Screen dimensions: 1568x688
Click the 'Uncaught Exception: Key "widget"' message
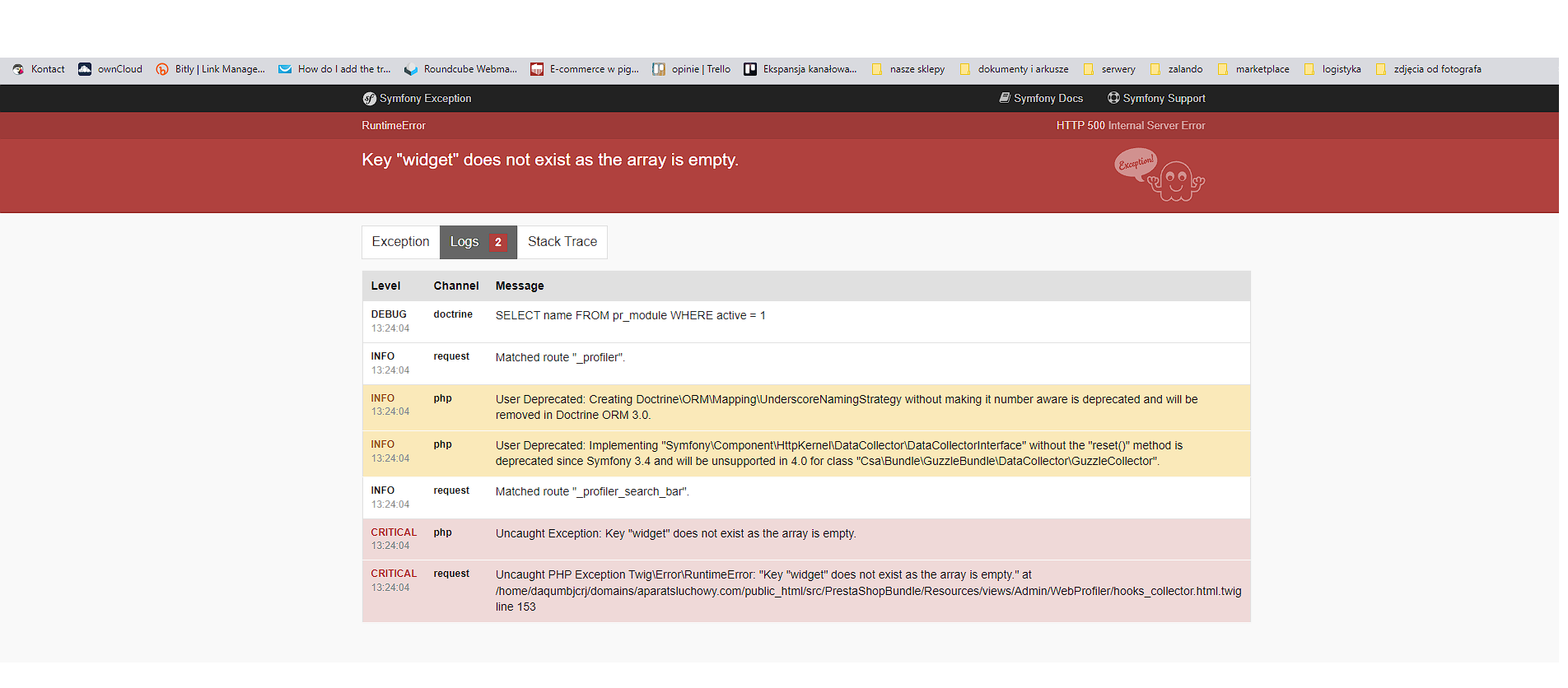[676, 534]
